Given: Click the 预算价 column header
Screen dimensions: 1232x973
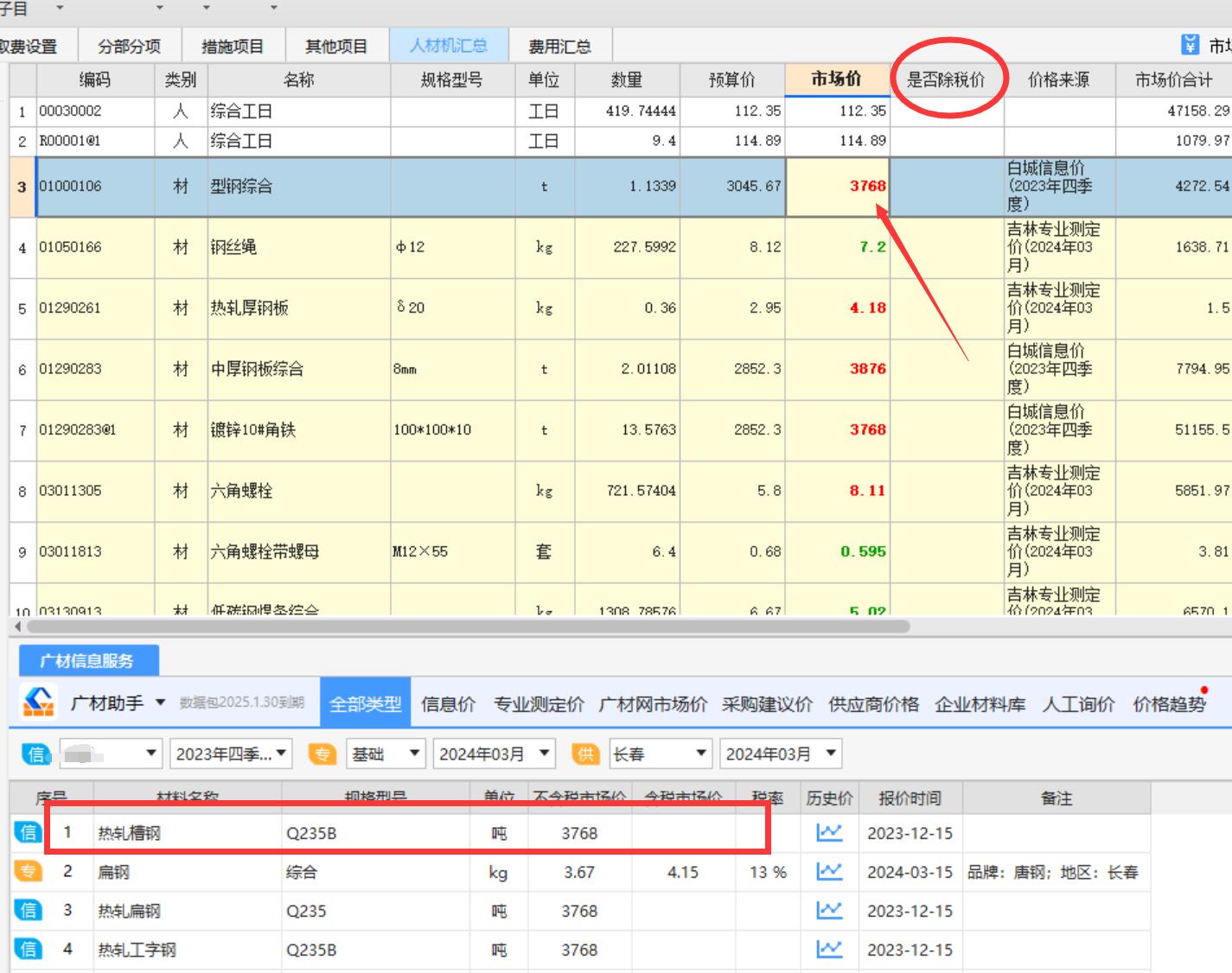Looking at the screenshot, I should click(x=732, y=80).
